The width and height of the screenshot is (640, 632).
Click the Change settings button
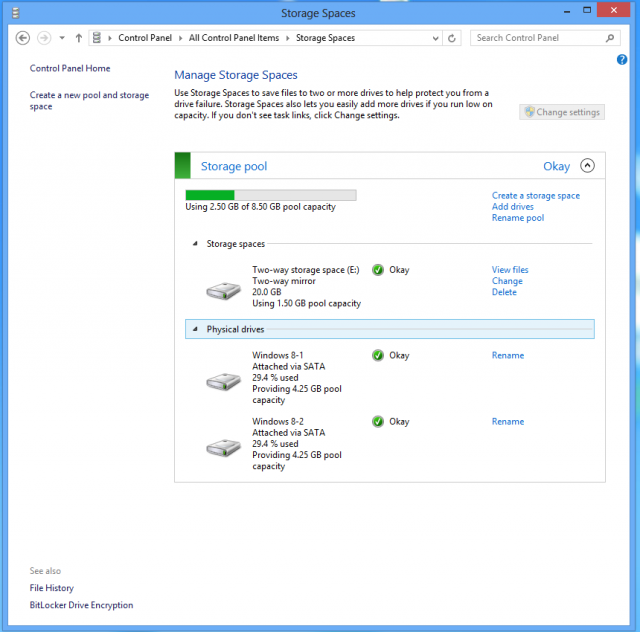tap(562, 112)
